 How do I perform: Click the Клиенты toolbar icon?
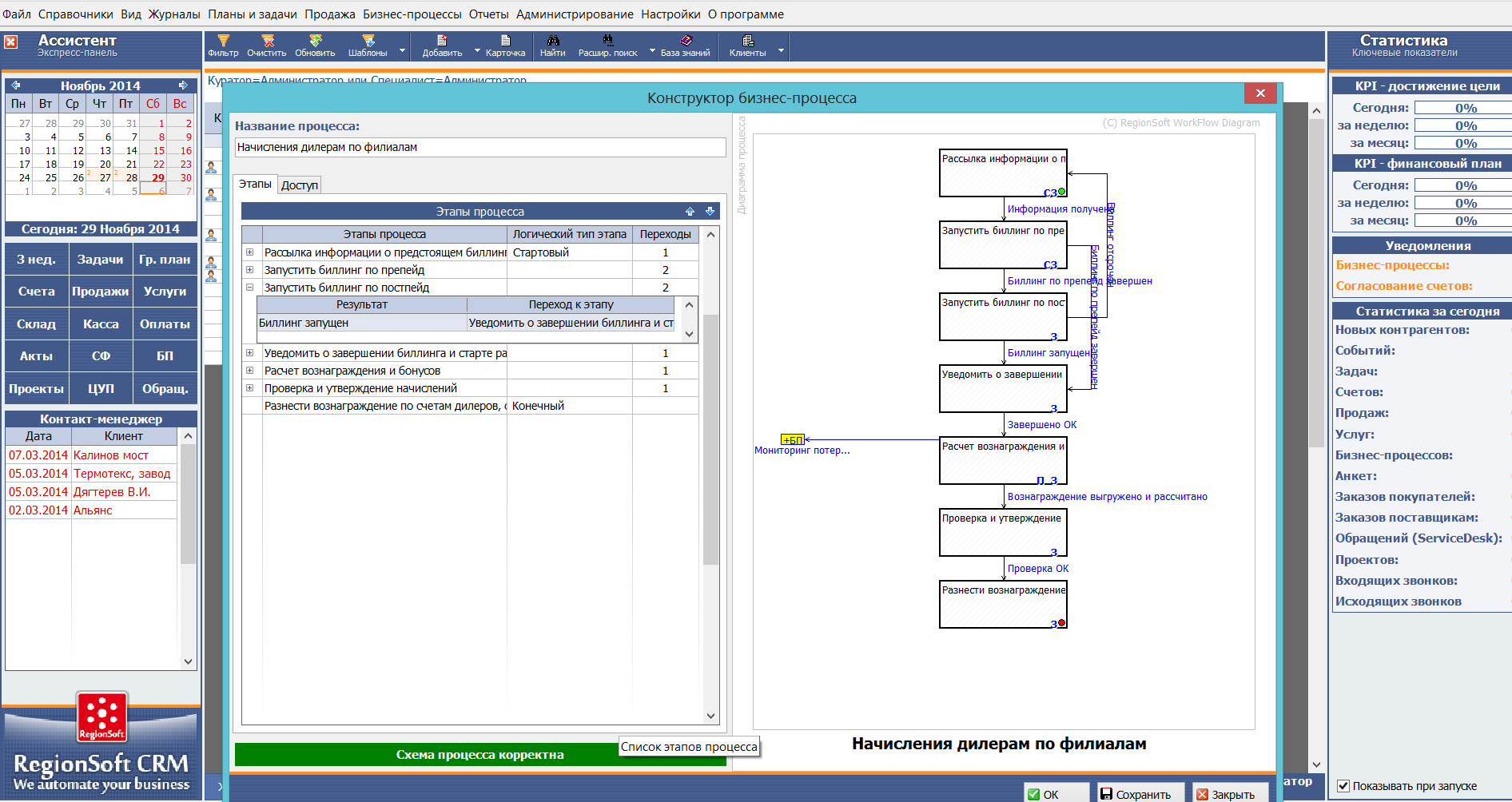748,41
